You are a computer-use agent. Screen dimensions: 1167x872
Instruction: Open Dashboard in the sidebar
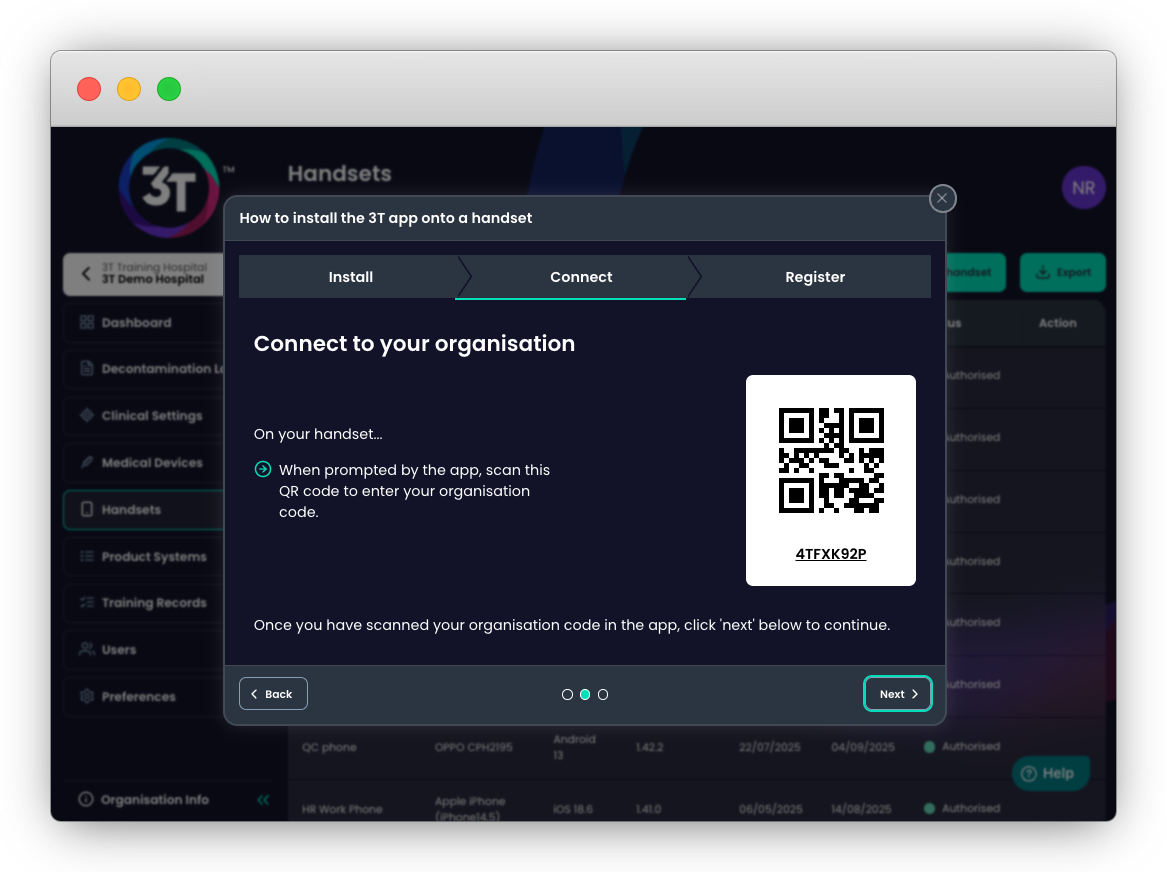pyautogui.click(x=143, y=322)
